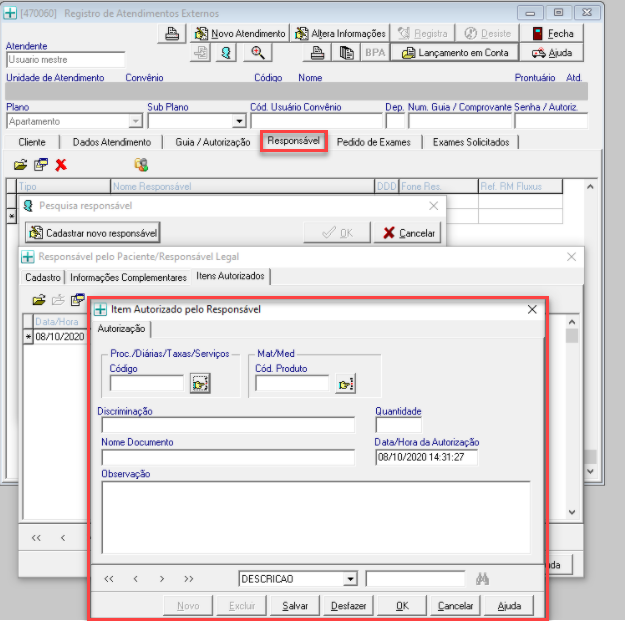This screenshot has width=625, height=621.
Task: Go to previous record in item dialog
Action: pyautogui.click(x=136, y=579)
